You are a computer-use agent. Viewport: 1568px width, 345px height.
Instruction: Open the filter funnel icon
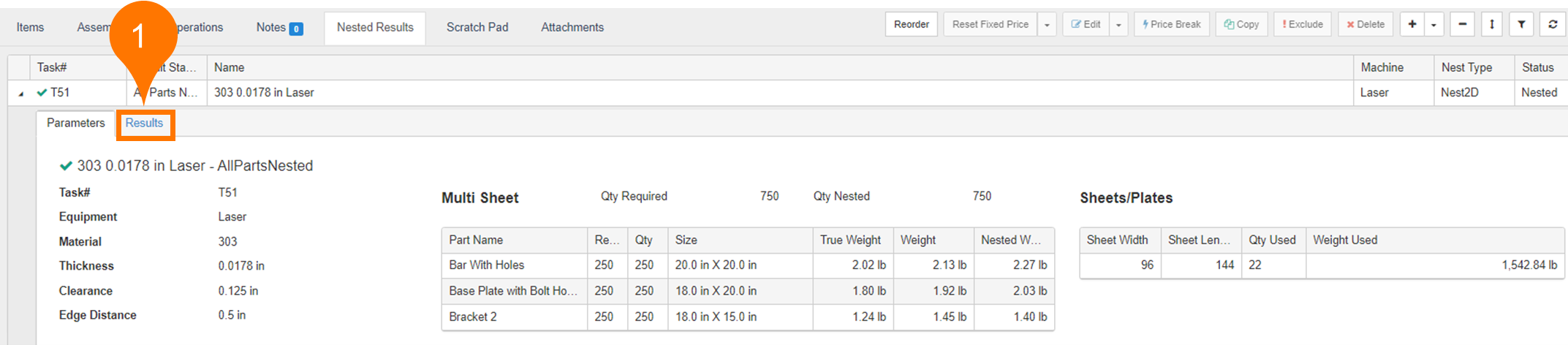1521,24
